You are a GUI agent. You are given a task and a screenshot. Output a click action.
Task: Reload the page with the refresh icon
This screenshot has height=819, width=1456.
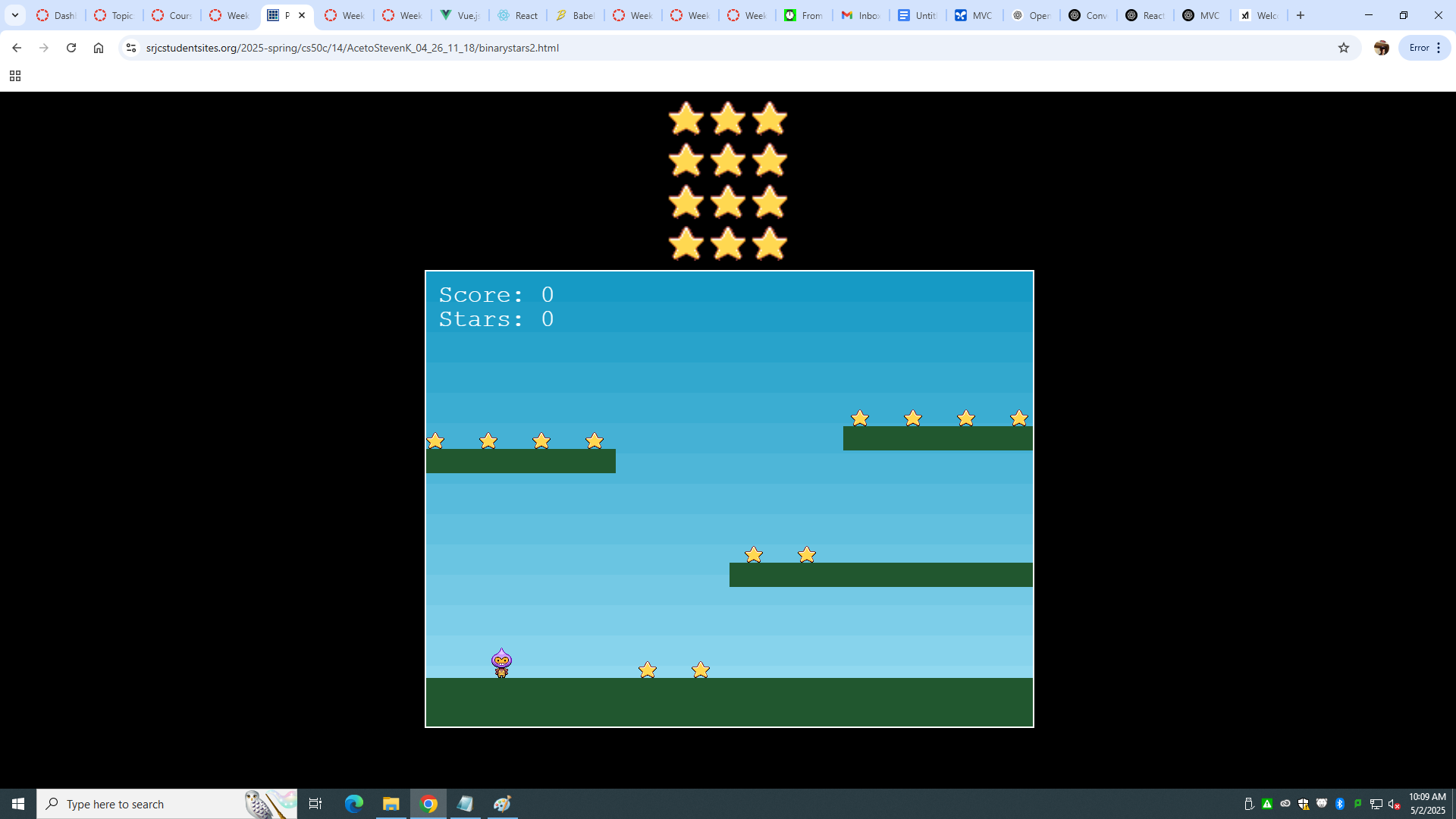pyautogui.click(x=71, y=48)
